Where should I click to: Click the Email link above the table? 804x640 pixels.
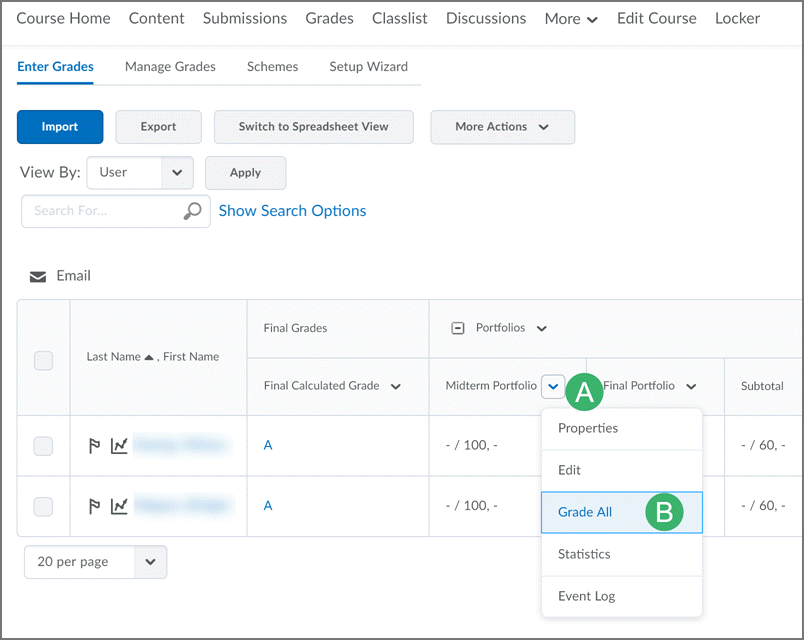coord(73,276)
